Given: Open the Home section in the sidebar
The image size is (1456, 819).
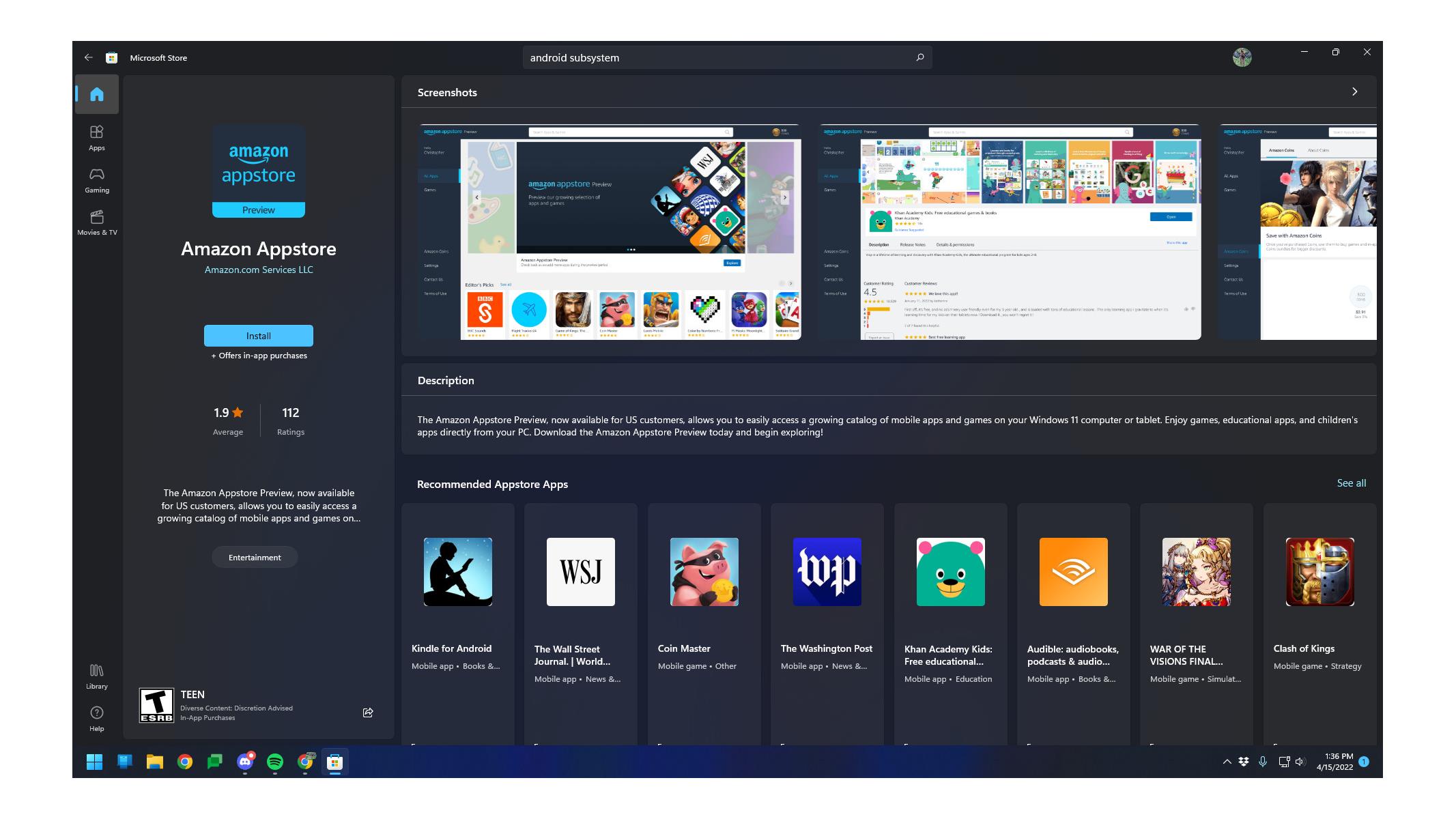Looking at the screenshot, I should 97,94.
